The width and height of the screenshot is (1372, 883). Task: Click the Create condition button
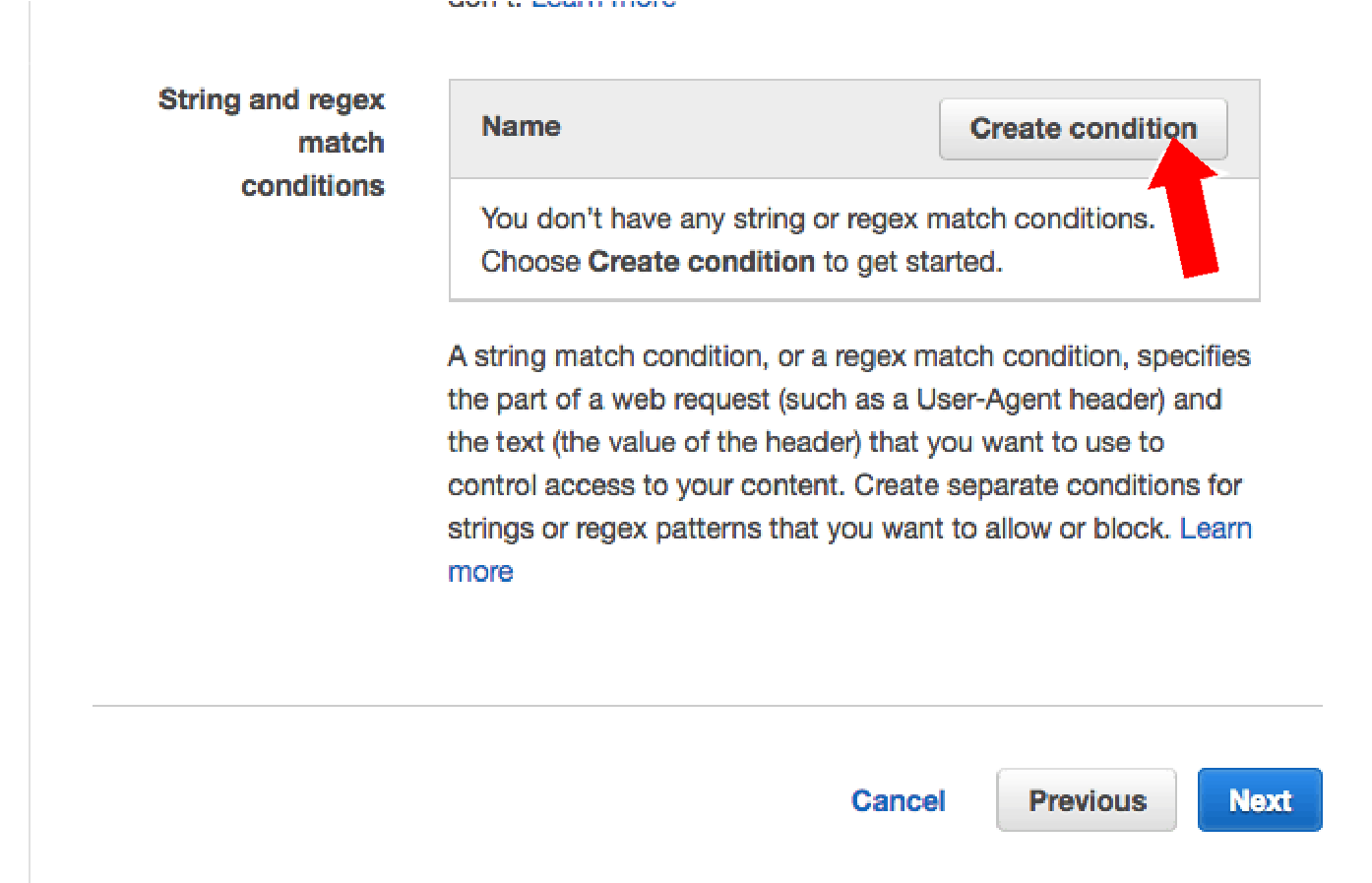(1083, 129)
